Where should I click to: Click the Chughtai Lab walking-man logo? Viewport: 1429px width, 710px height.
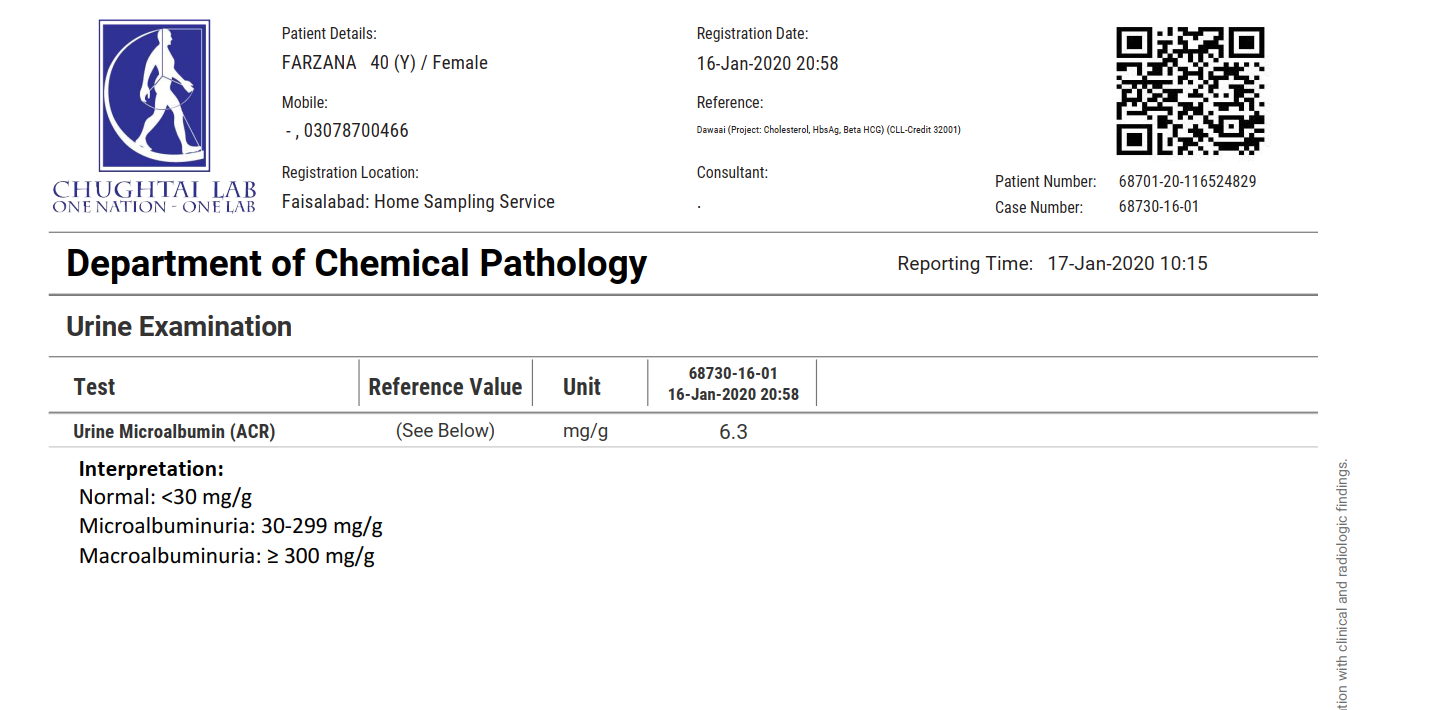click(154, 96)
